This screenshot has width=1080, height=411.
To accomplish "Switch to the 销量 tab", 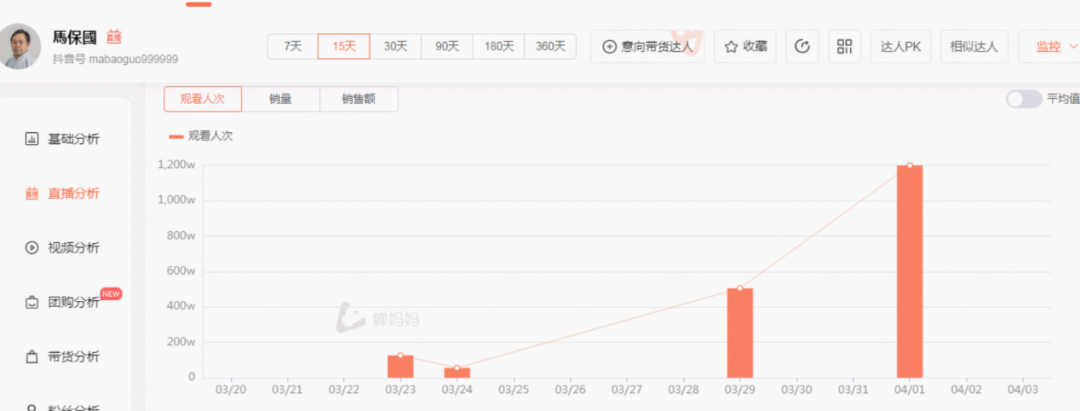I will point(281,99).
